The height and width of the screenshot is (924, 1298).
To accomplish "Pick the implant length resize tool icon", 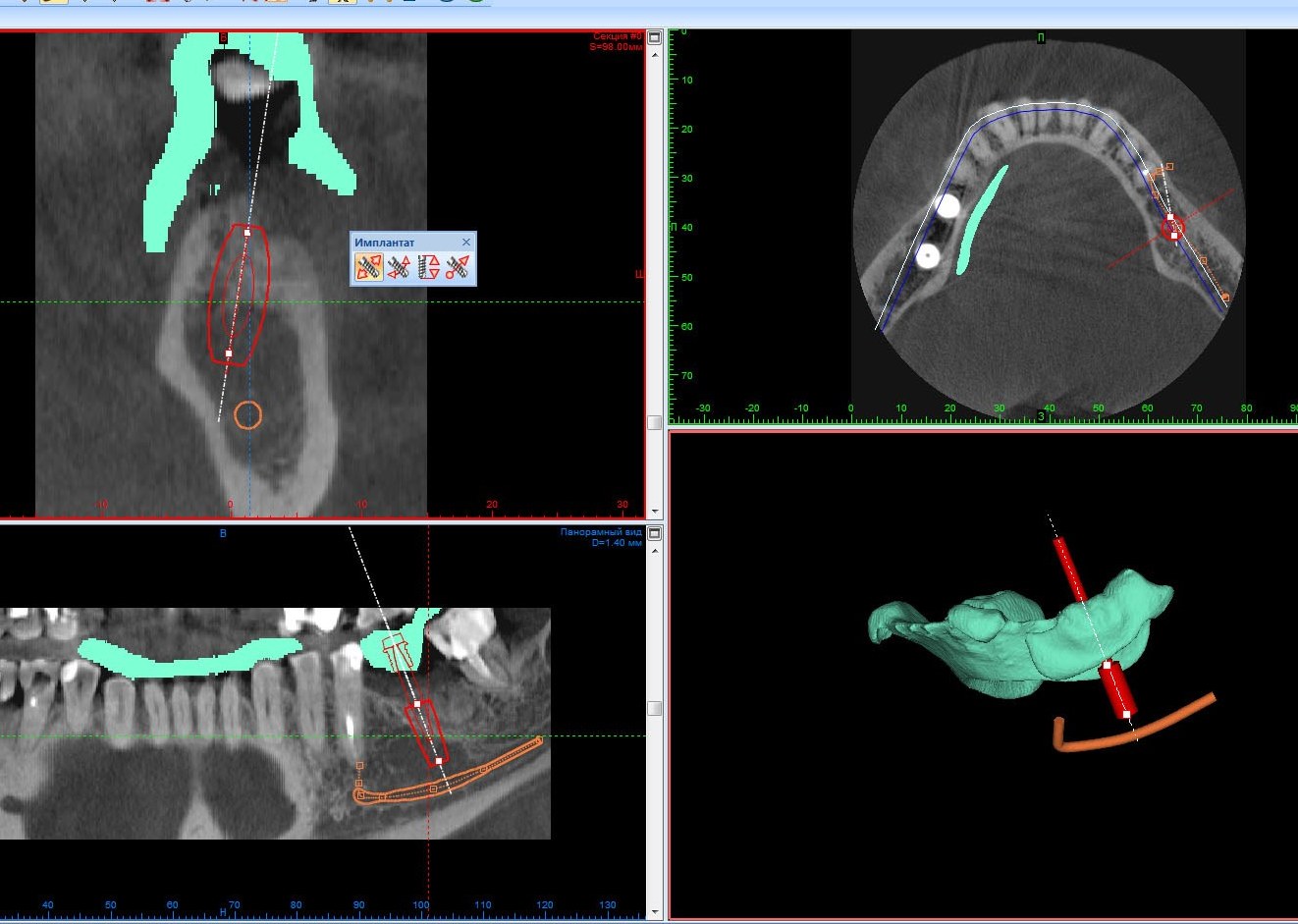I will [x=428, y=266].
